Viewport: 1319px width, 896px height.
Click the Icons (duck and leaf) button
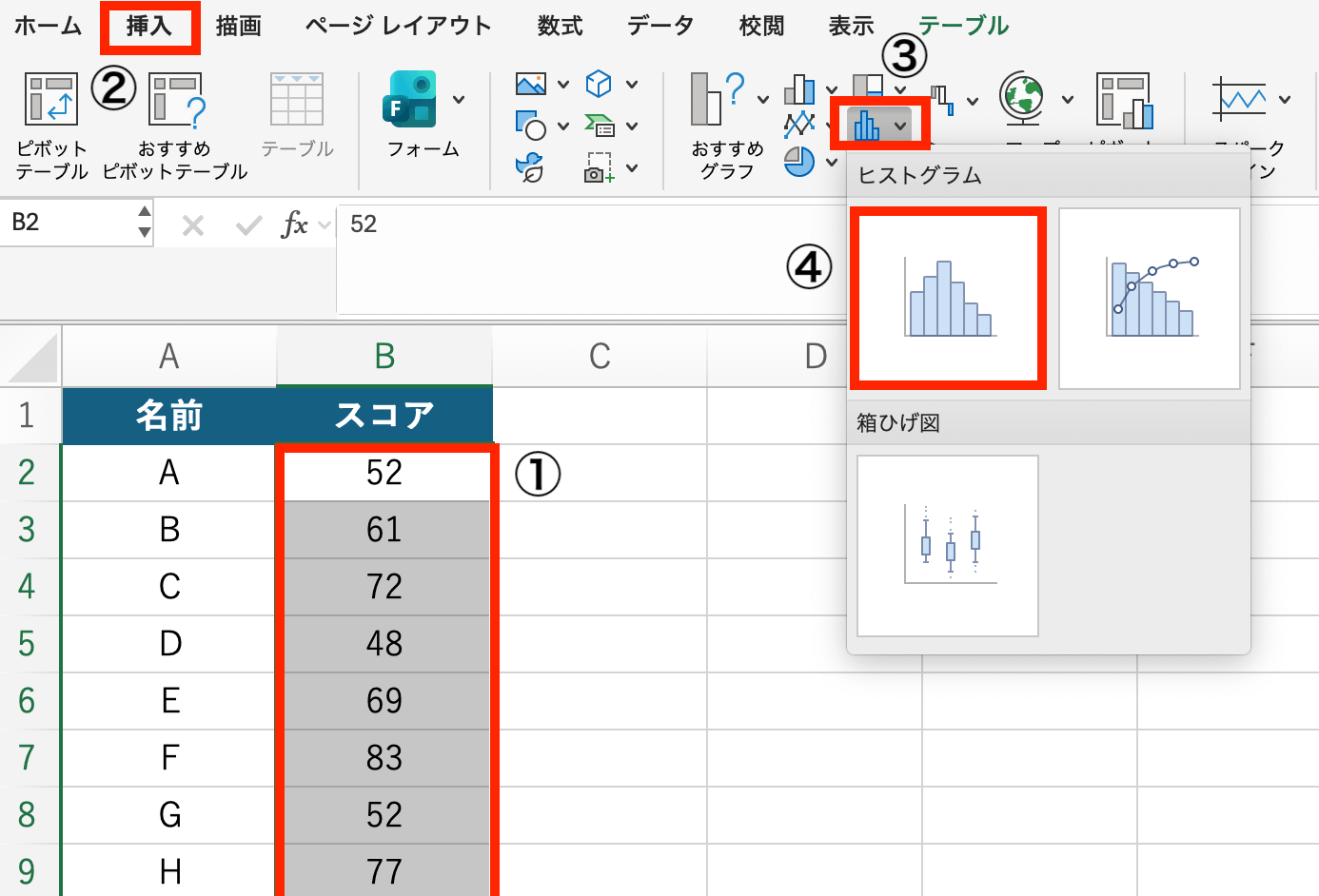tap(529, 167)
